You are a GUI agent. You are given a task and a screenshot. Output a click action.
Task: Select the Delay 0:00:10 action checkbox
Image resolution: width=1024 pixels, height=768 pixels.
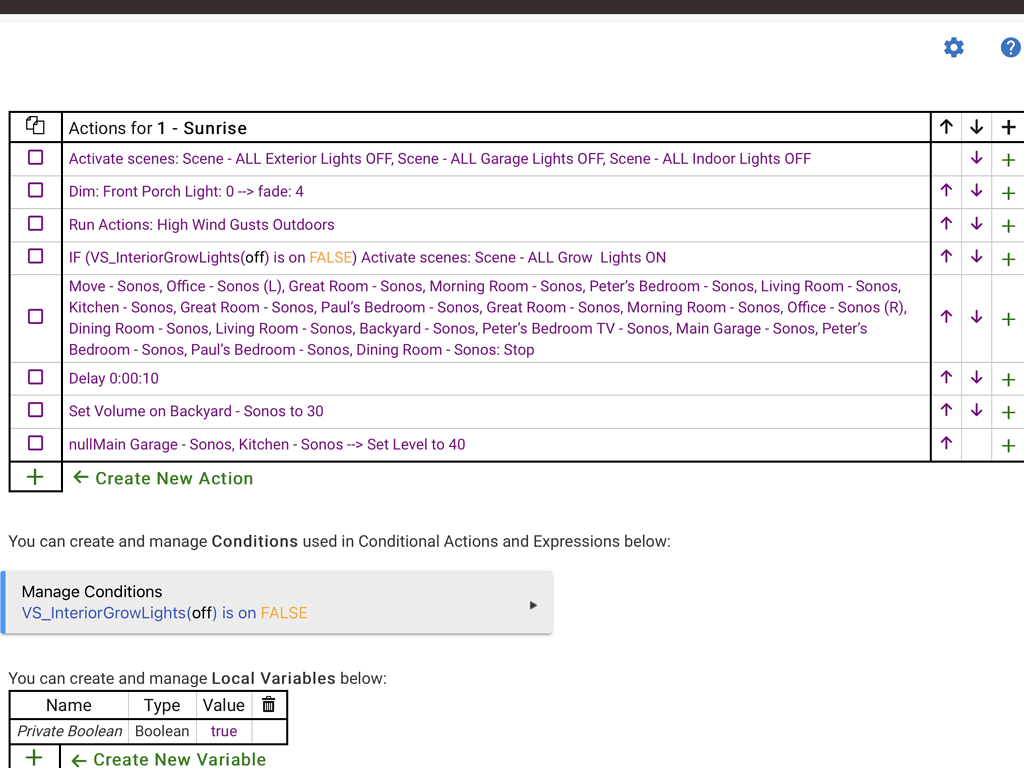(36, 378)
